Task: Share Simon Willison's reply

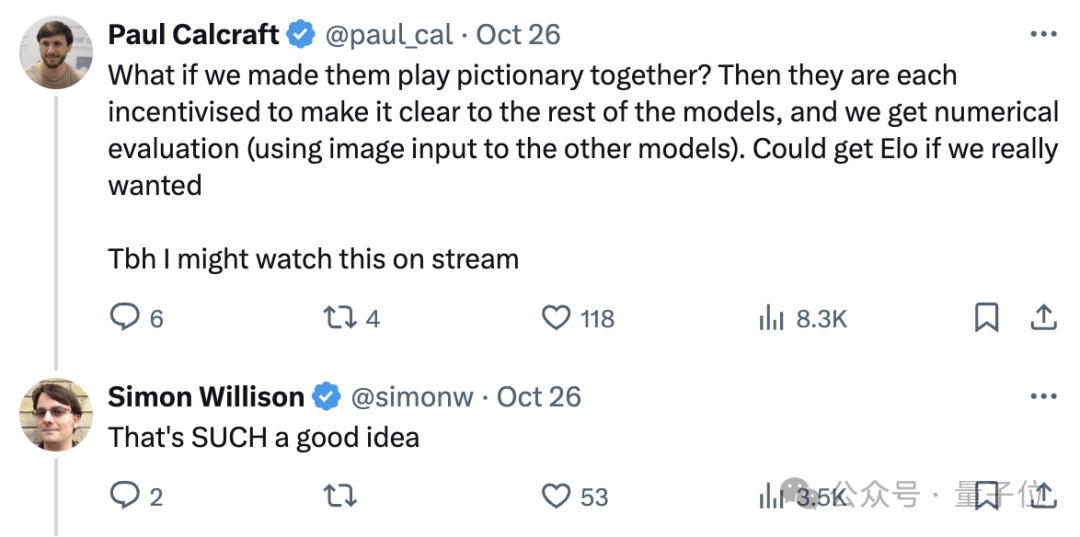Action: tap(1043, 495)
